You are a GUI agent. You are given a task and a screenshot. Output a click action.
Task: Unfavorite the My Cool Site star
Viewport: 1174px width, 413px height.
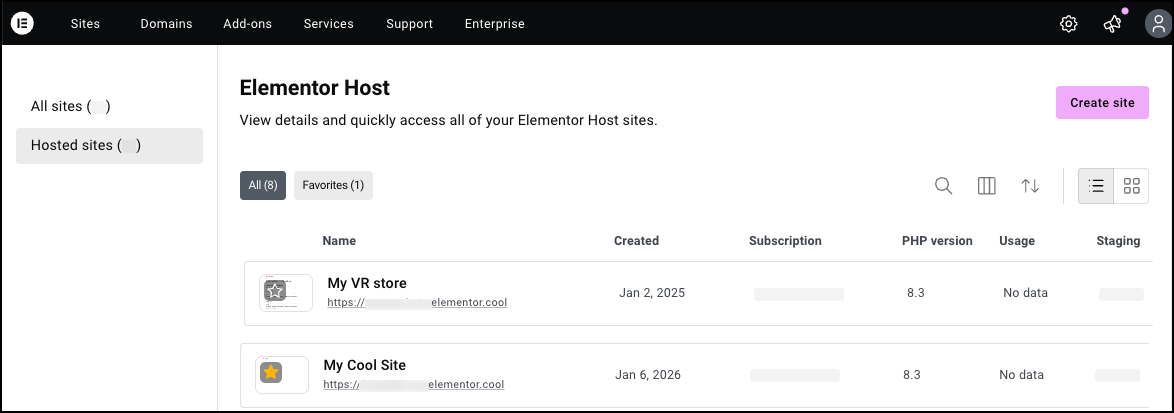[x=271, y=373]
